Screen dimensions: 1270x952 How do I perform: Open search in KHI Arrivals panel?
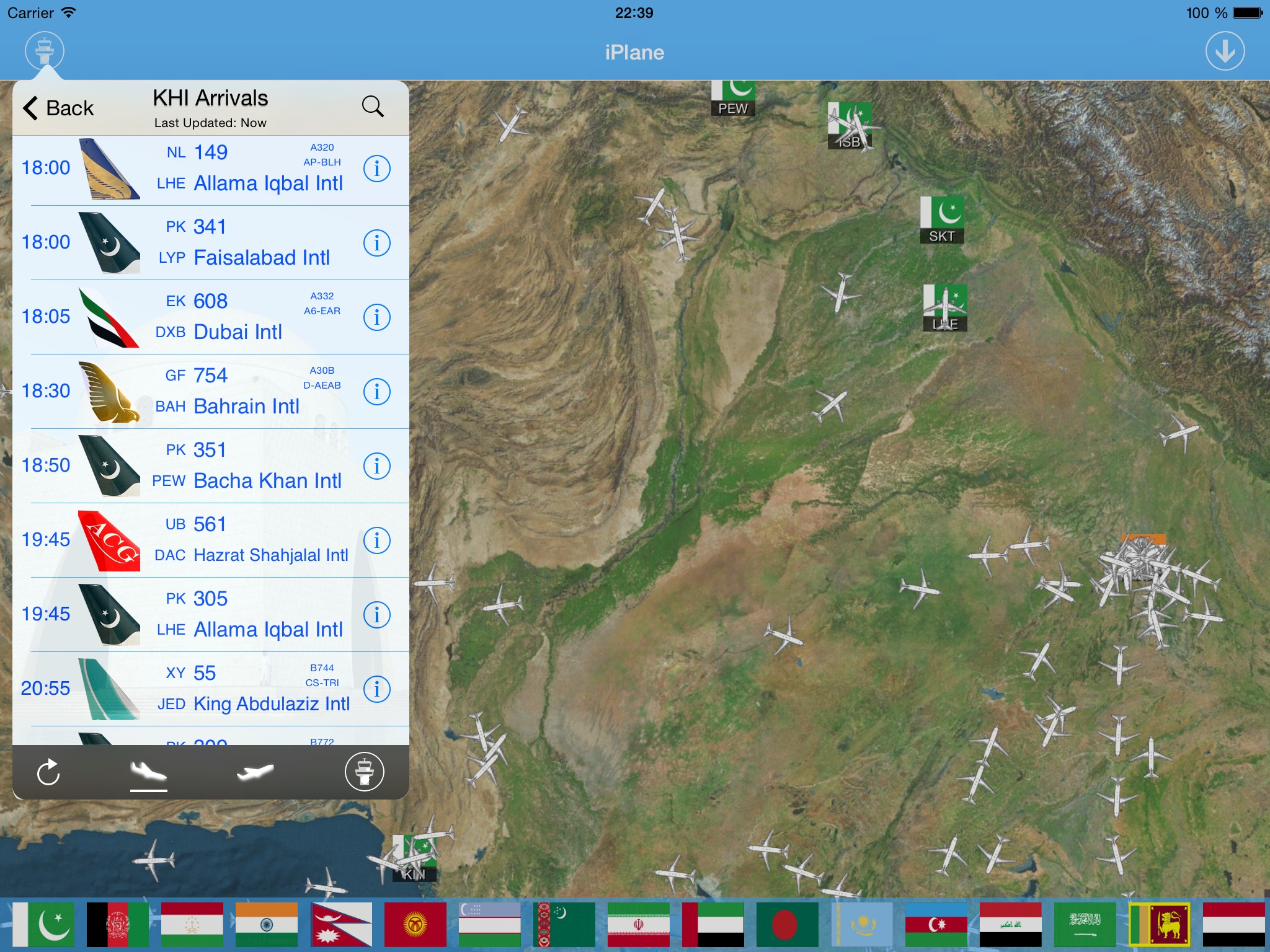[x=372, y=107]
